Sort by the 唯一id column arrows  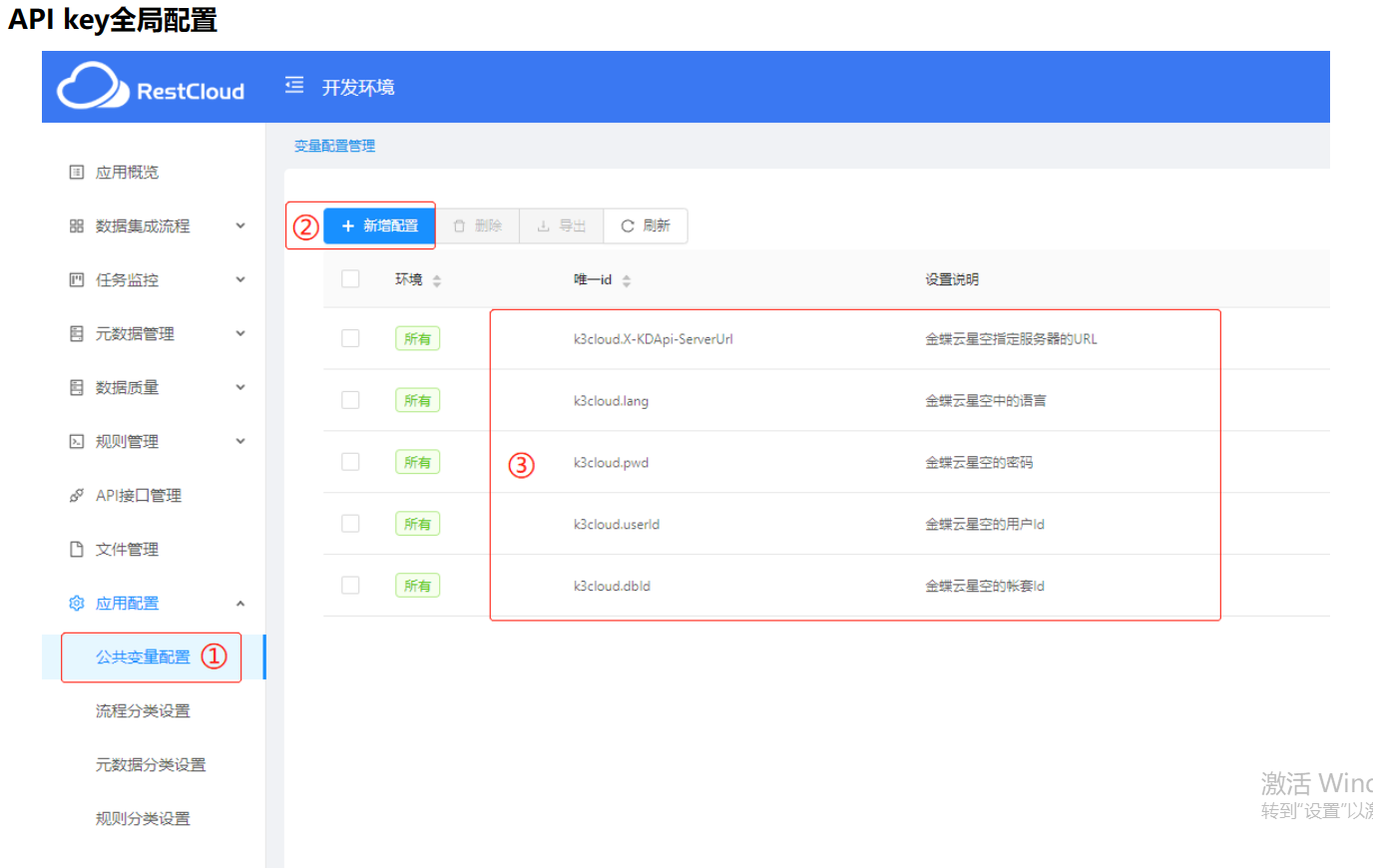(x=627, y=281)
